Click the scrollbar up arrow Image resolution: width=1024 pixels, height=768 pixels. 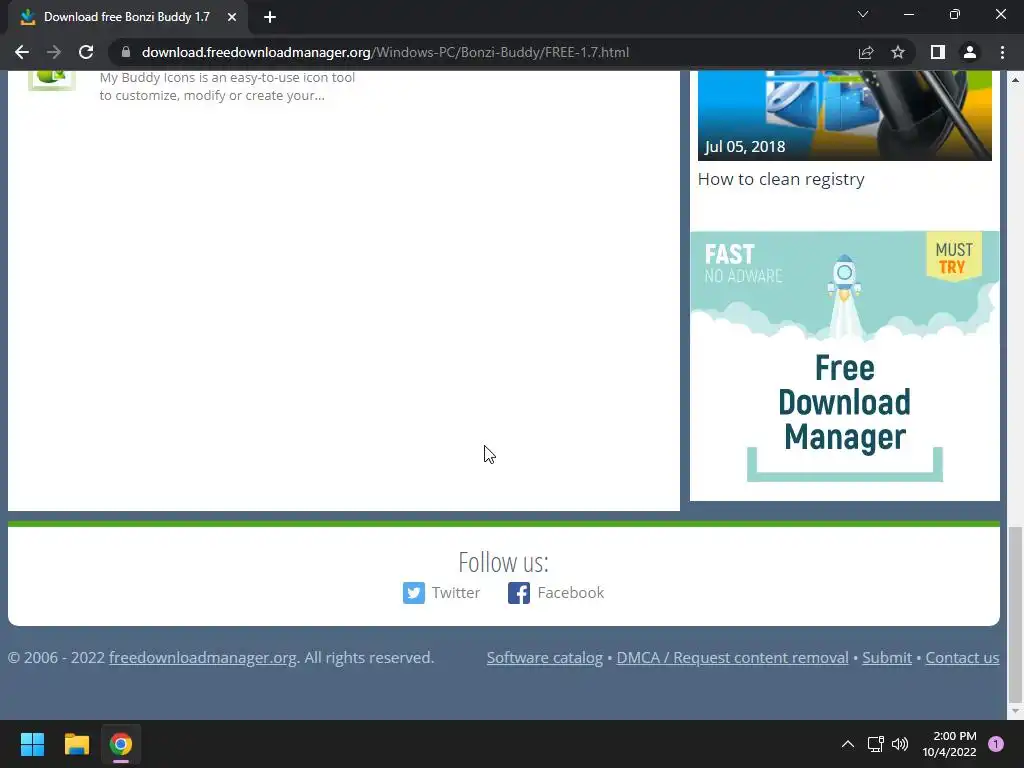pyautogui.click(x=1015, y=80)
